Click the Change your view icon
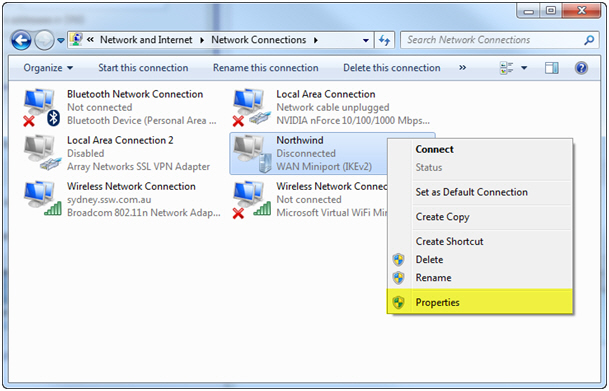Screen dimensions: 609x391 coord(506,68)
